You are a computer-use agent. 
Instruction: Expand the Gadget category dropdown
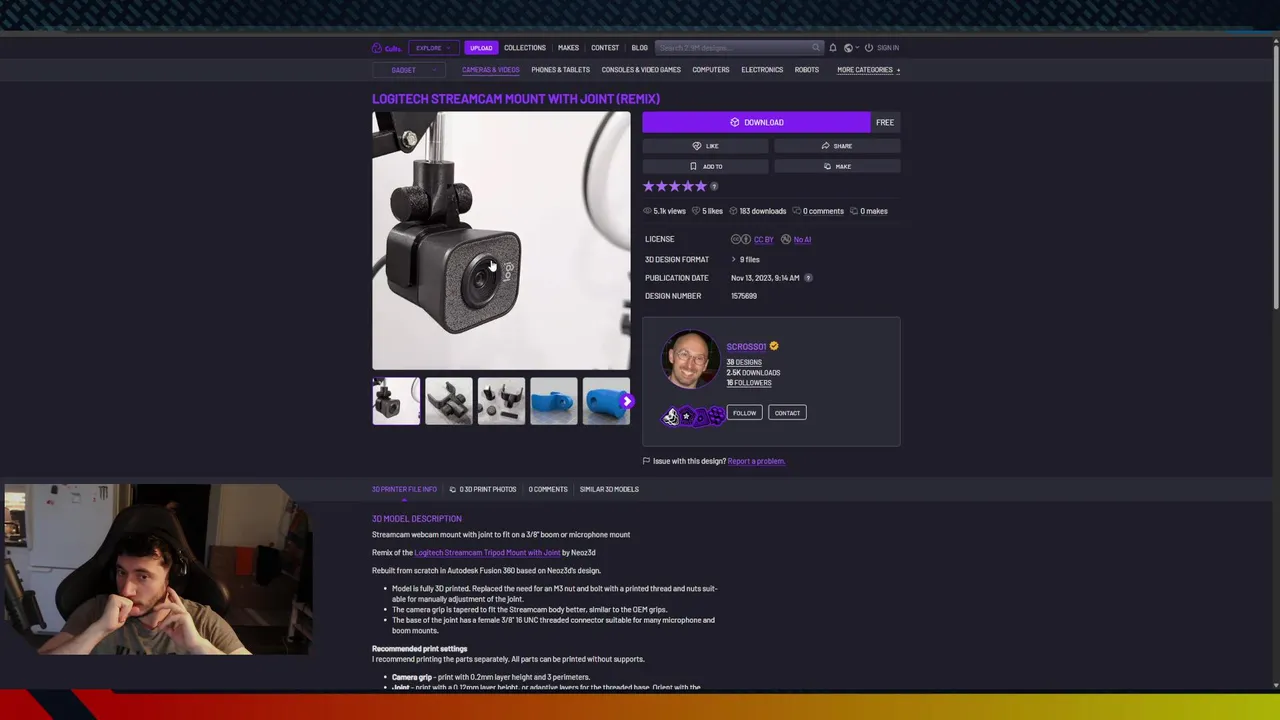409,70
